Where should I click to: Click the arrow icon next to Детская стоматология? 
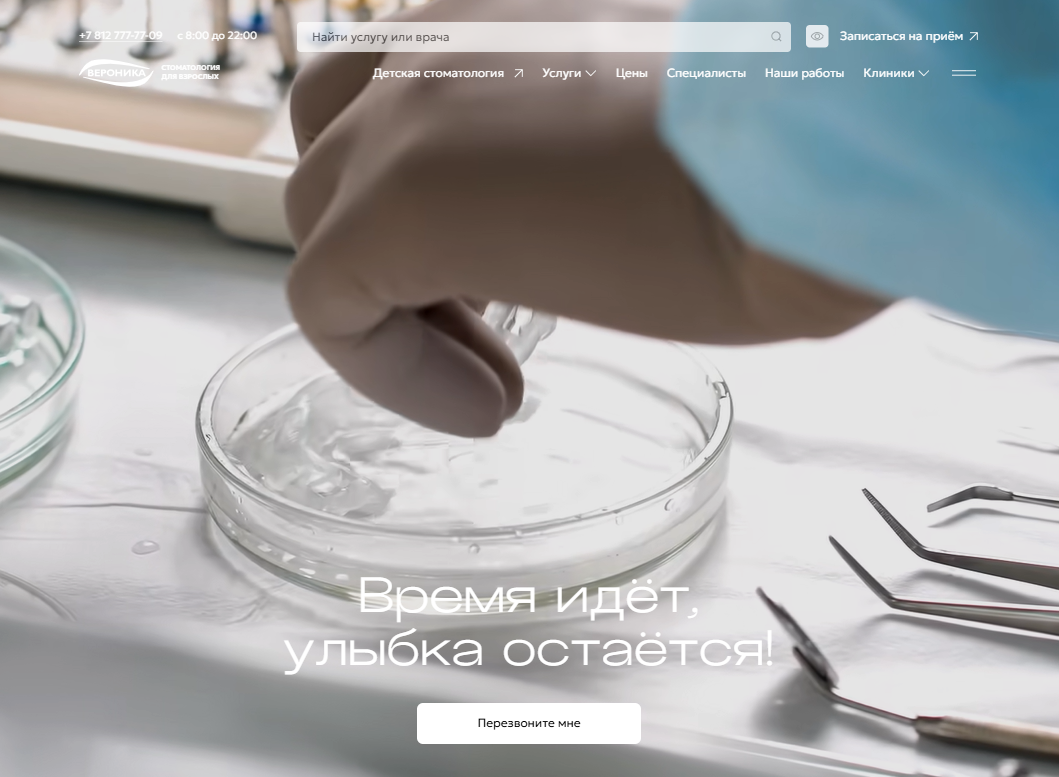pyautogui.click(x=518, y=73)
